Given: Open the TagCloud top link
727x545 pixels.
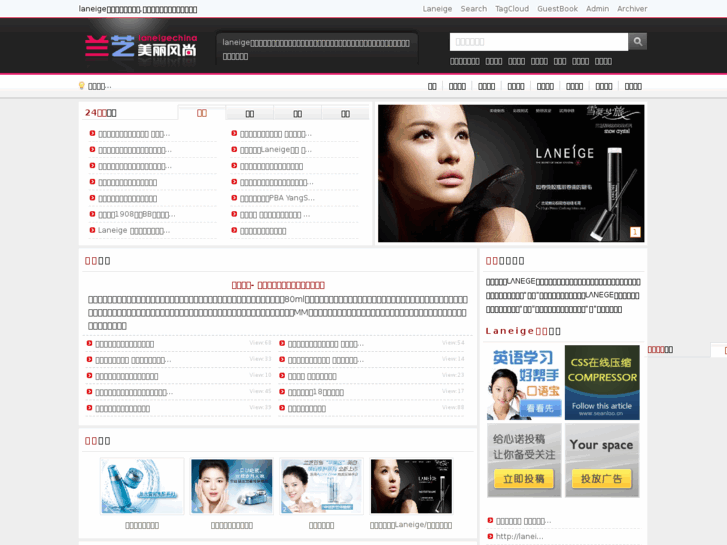Looking at the screenshot, I should 512,9.
